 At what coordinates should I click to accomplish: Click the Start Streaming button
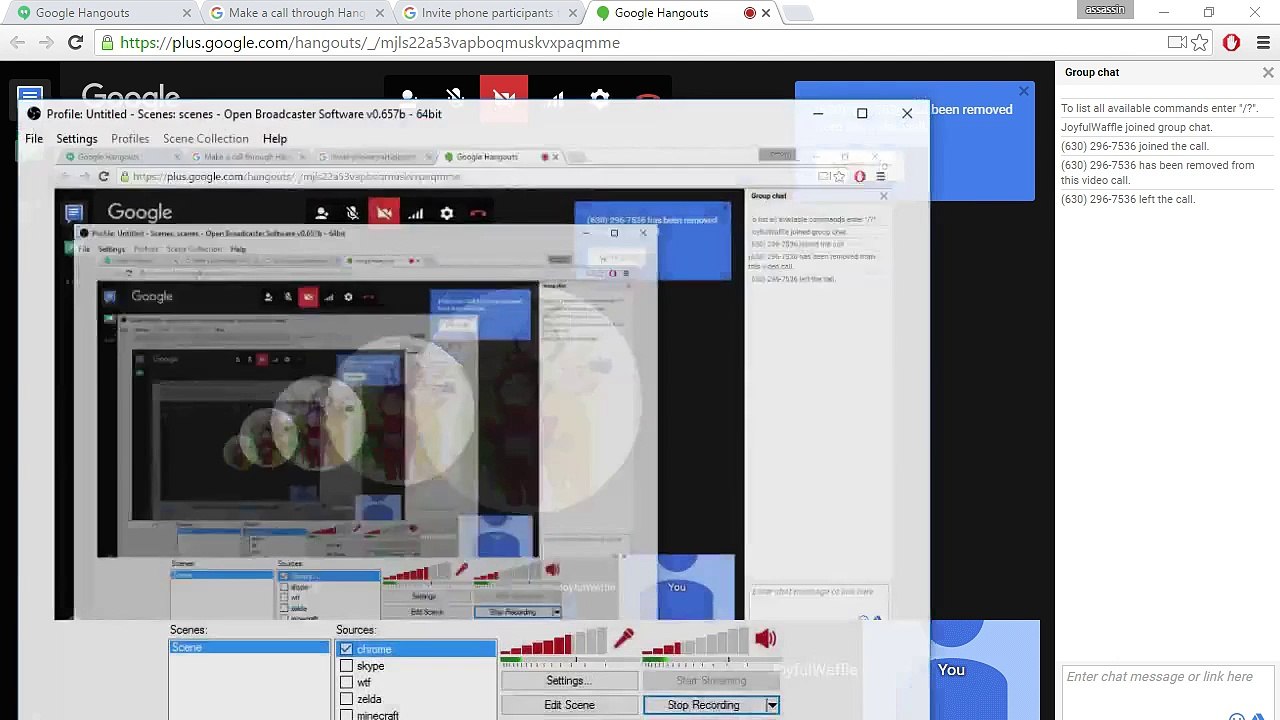tap(711, 681)
